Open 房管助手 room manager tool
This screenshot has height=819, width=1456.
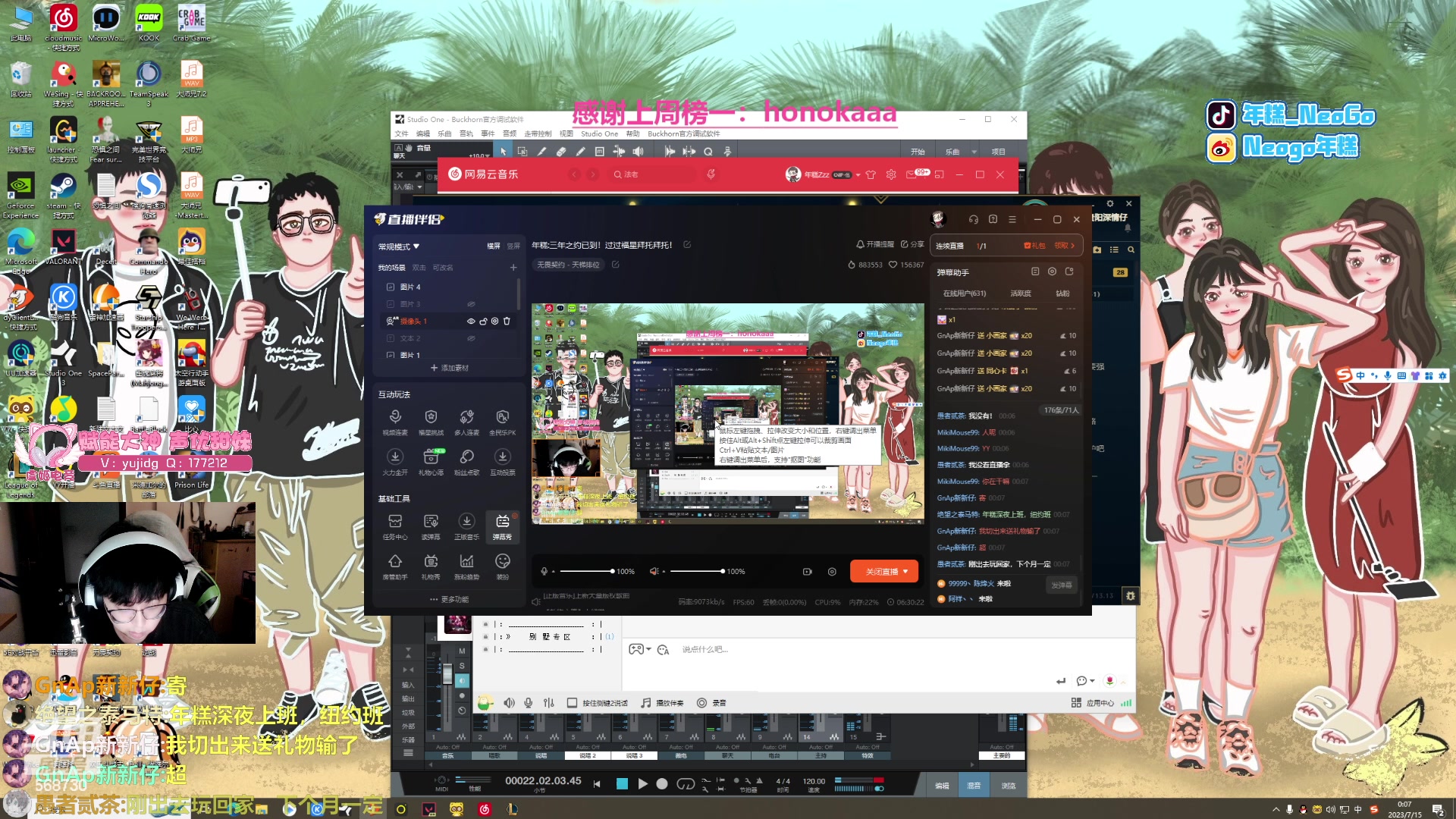point(395,566)
